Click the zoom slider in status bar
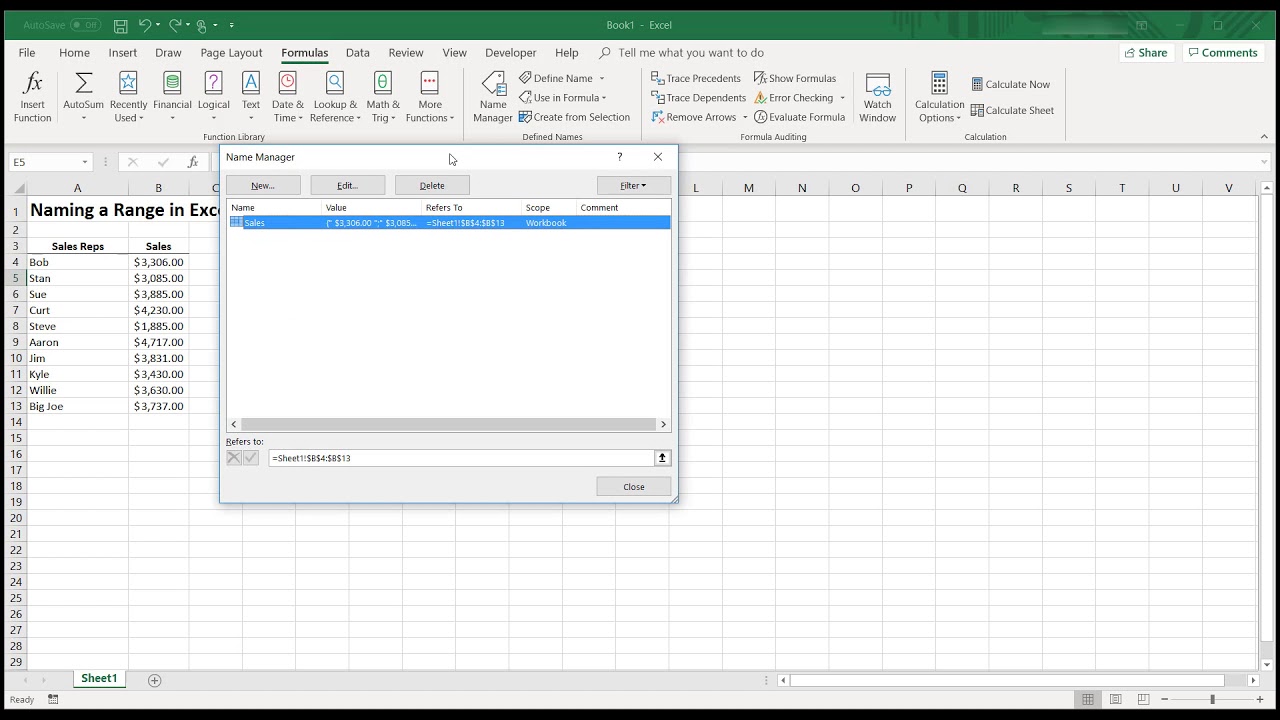1280x720 pixels. tap(1212, 699)
